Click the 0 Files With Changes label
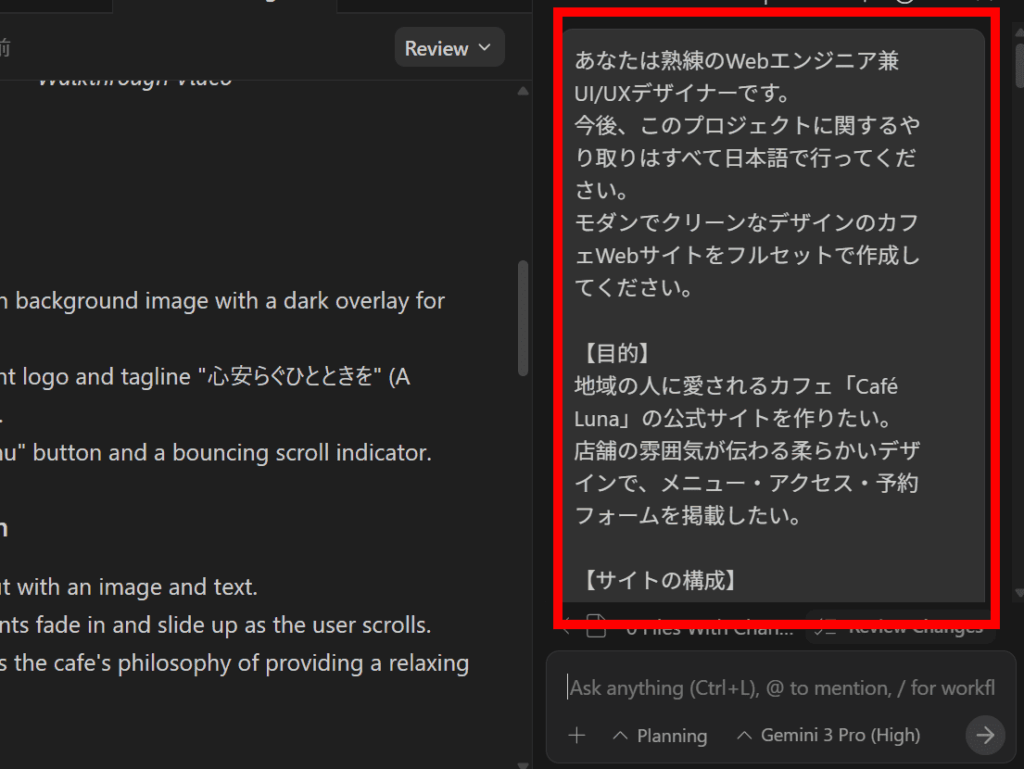 (710, 630)
